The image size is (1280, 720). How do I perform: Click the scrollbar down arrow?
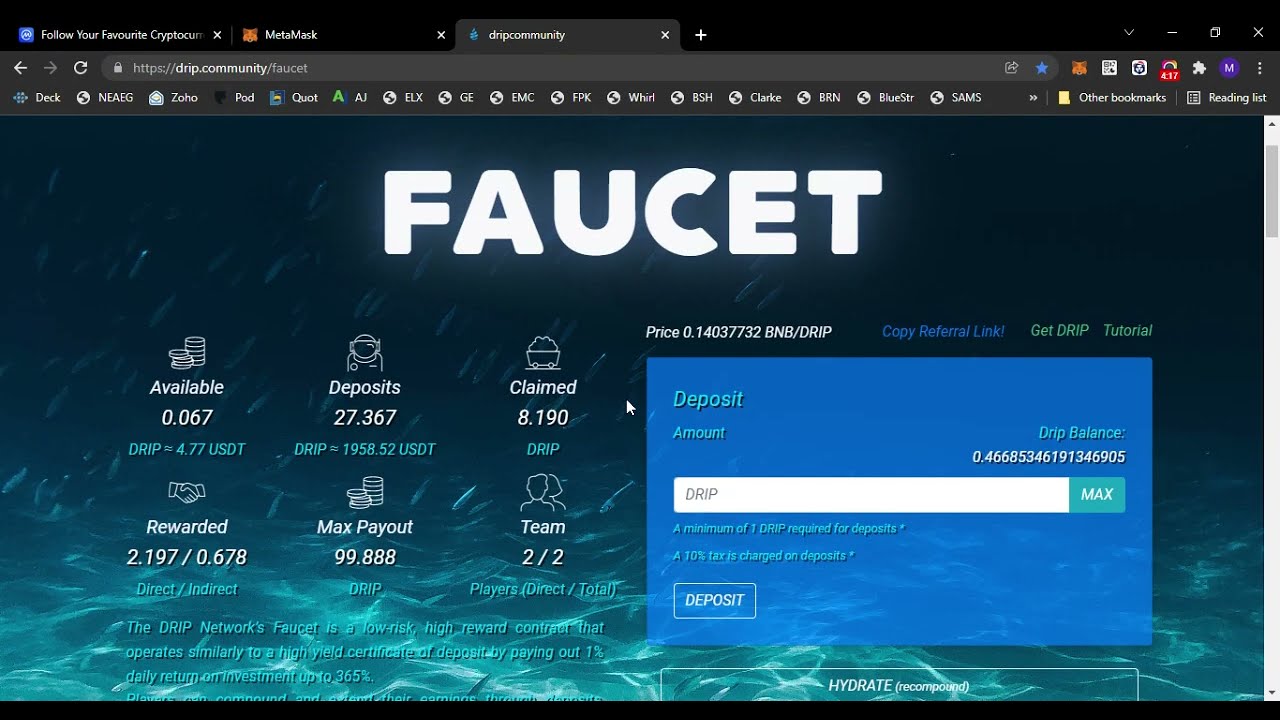tap(1272, 692)
